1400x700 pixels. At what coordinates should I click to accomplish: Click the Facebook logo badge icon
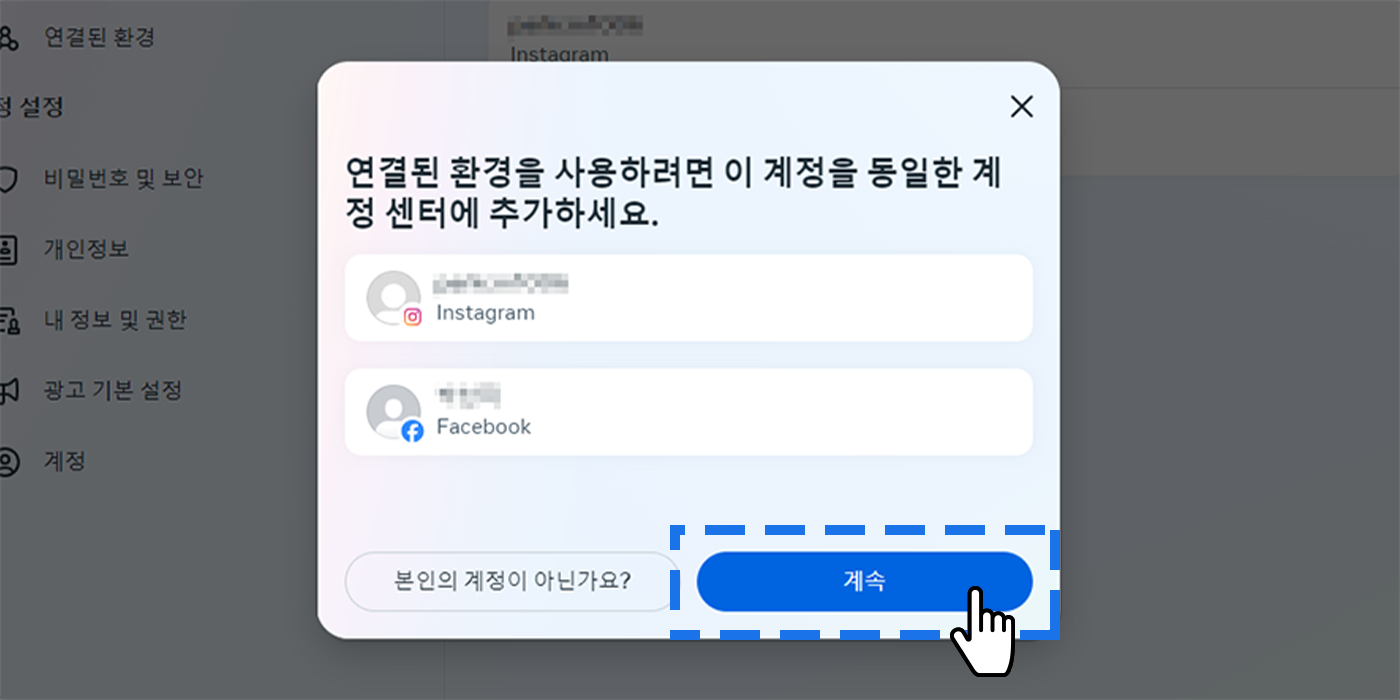tap(412, 431)
